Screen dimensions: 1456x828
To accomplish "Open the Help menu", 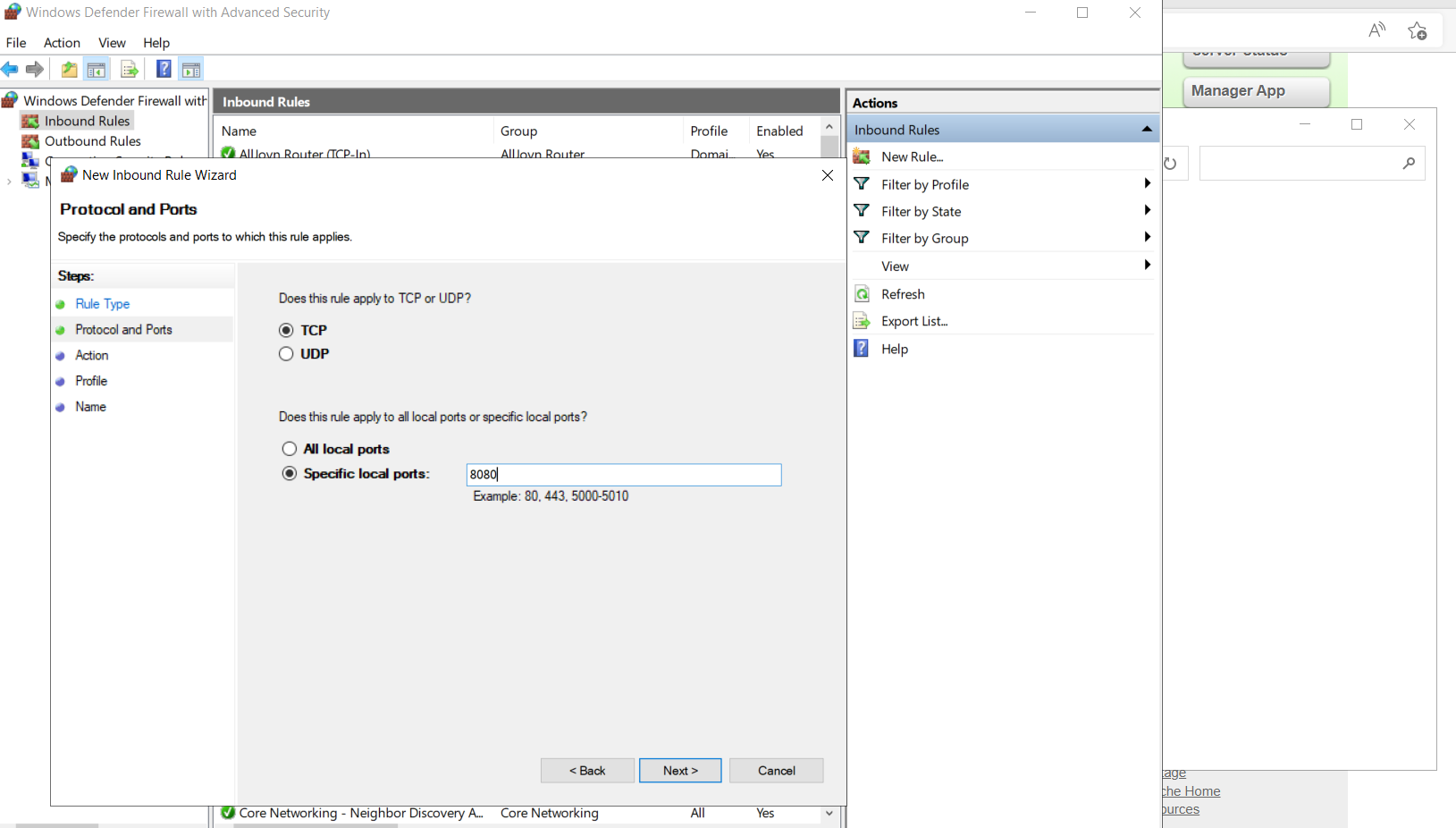I will (x=156, y=43).
